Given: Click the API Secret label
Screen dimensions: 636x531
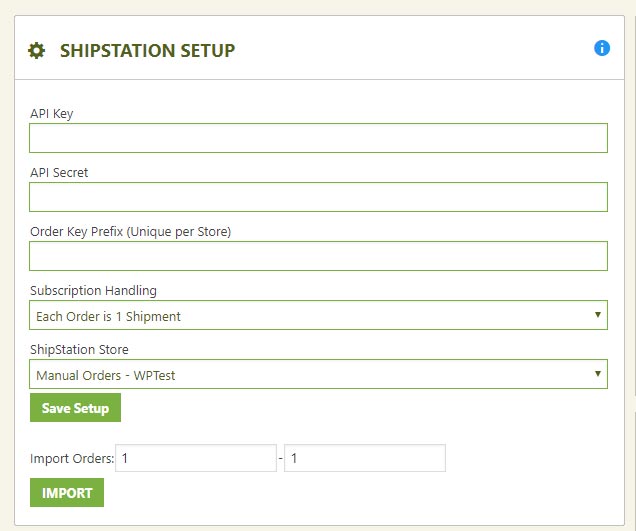Looking at the screenshot, I should pyautogui.click(x=59, y=173).
